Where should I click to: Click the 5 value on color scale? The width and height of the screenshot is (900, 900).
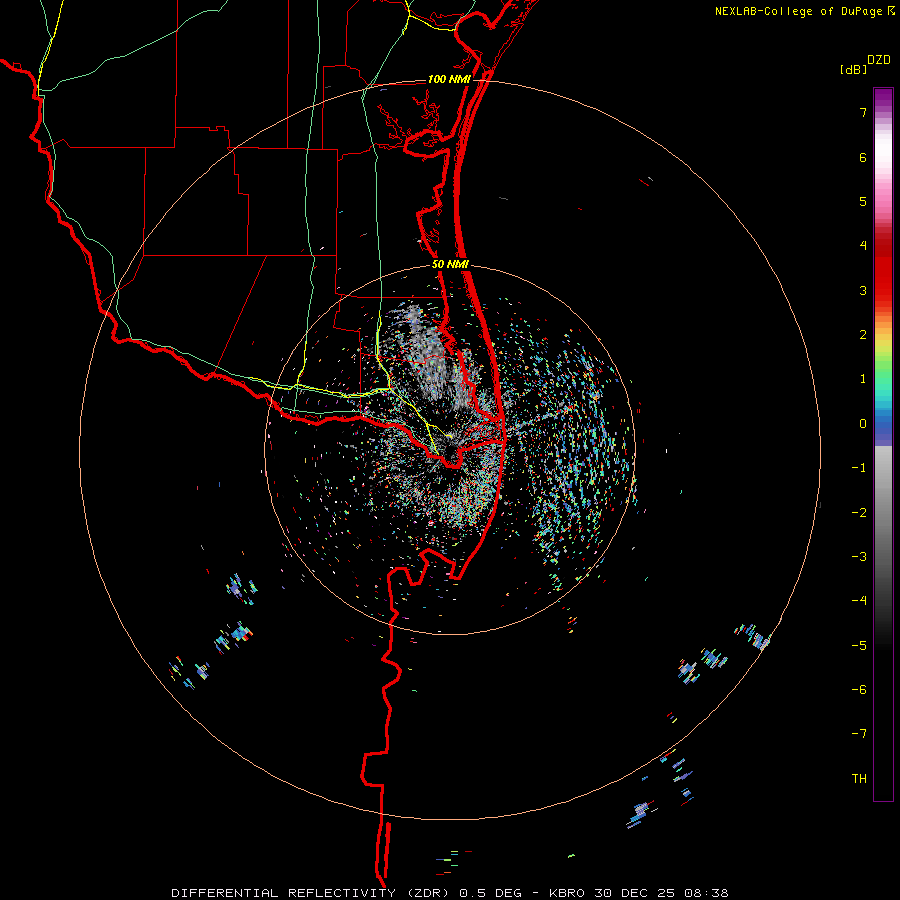(x=863, y=201)
